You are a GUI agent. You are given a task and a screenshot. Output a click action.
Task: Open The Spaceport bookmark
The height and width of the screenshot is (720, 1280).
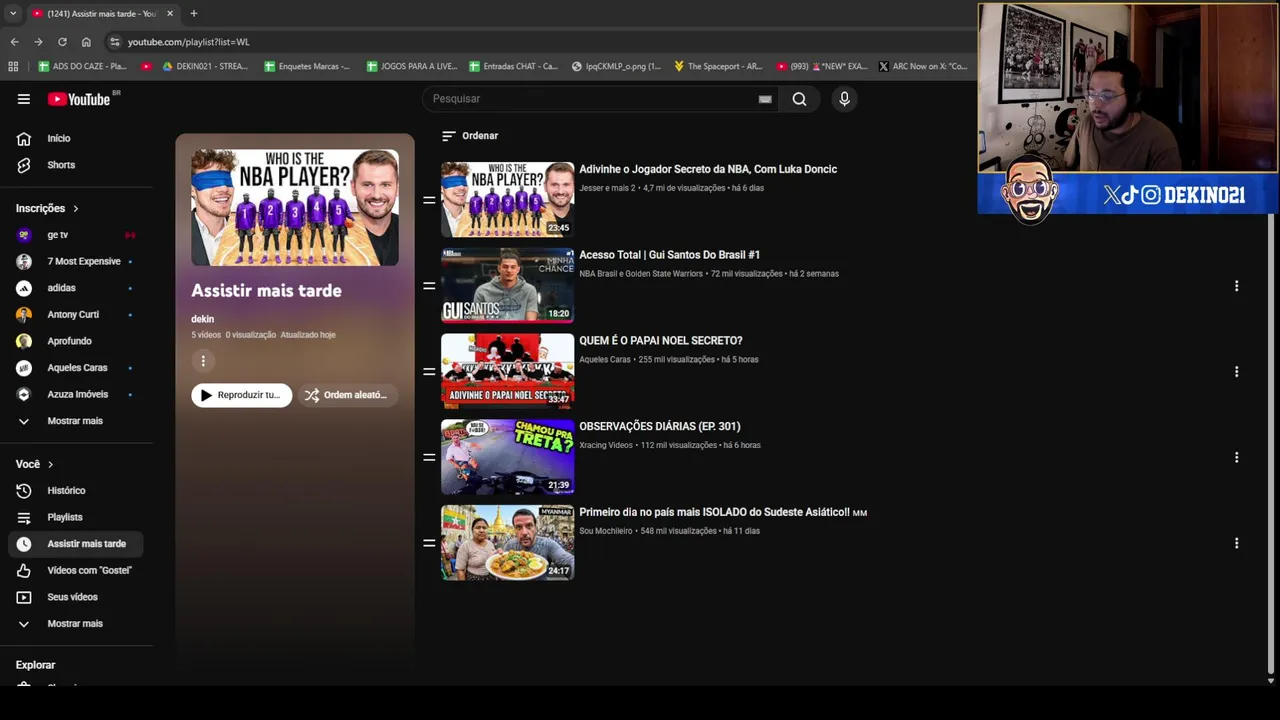[x=718, y=67]
